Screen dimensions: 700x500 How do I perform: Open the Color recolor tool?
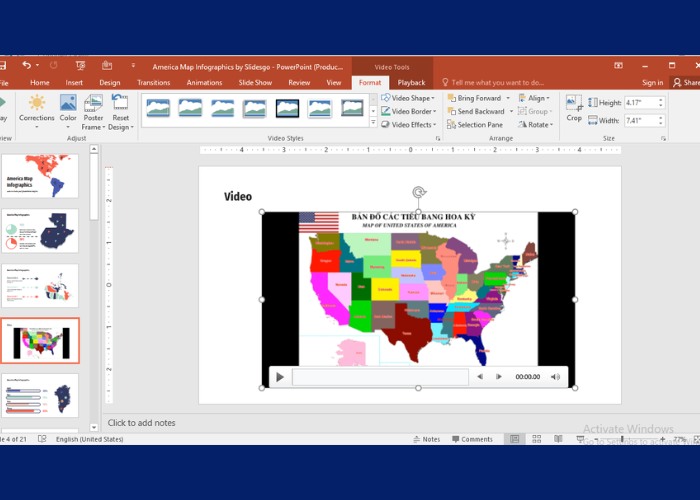pos(68,111)
